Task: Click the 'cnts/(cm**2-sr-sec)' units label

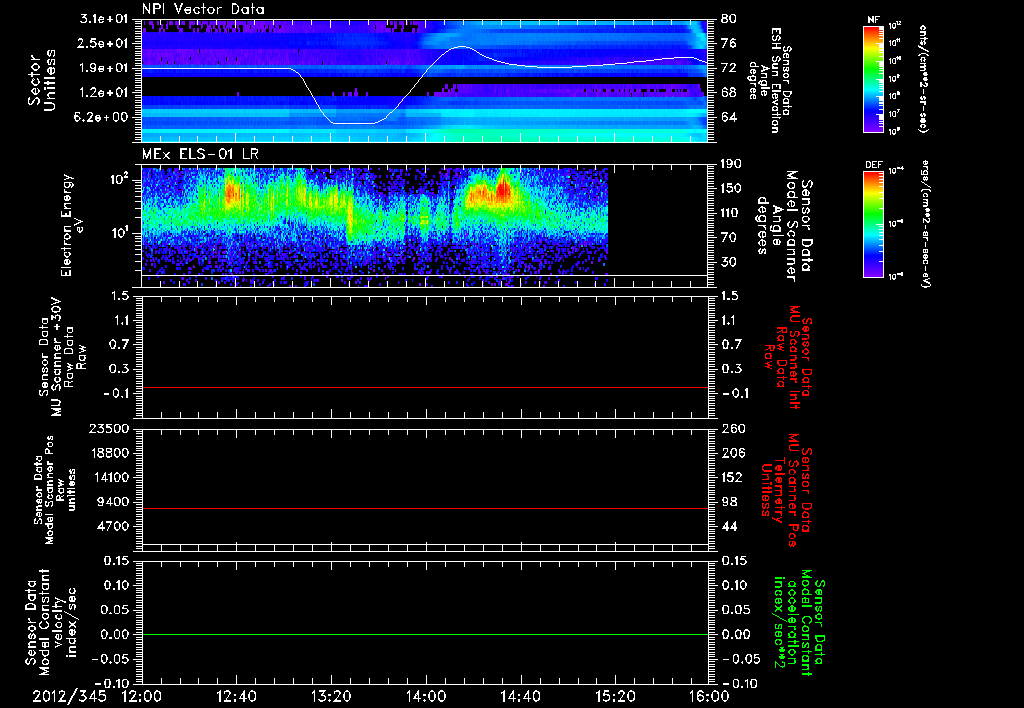Action: [923, 78]
